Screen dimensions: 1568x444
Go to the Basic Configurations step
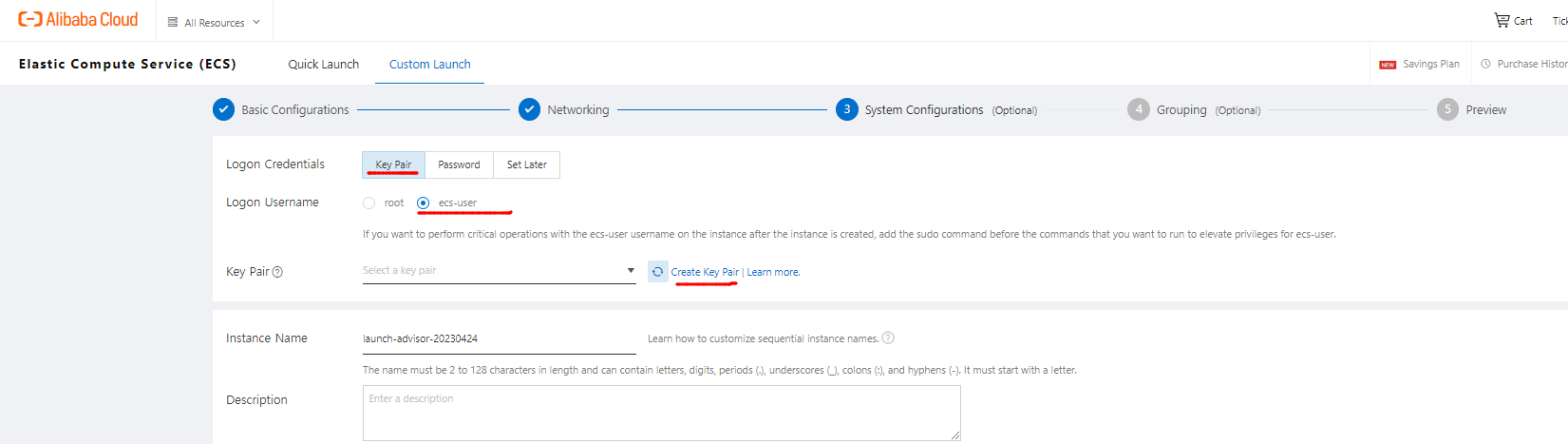[x=295, y=109]
